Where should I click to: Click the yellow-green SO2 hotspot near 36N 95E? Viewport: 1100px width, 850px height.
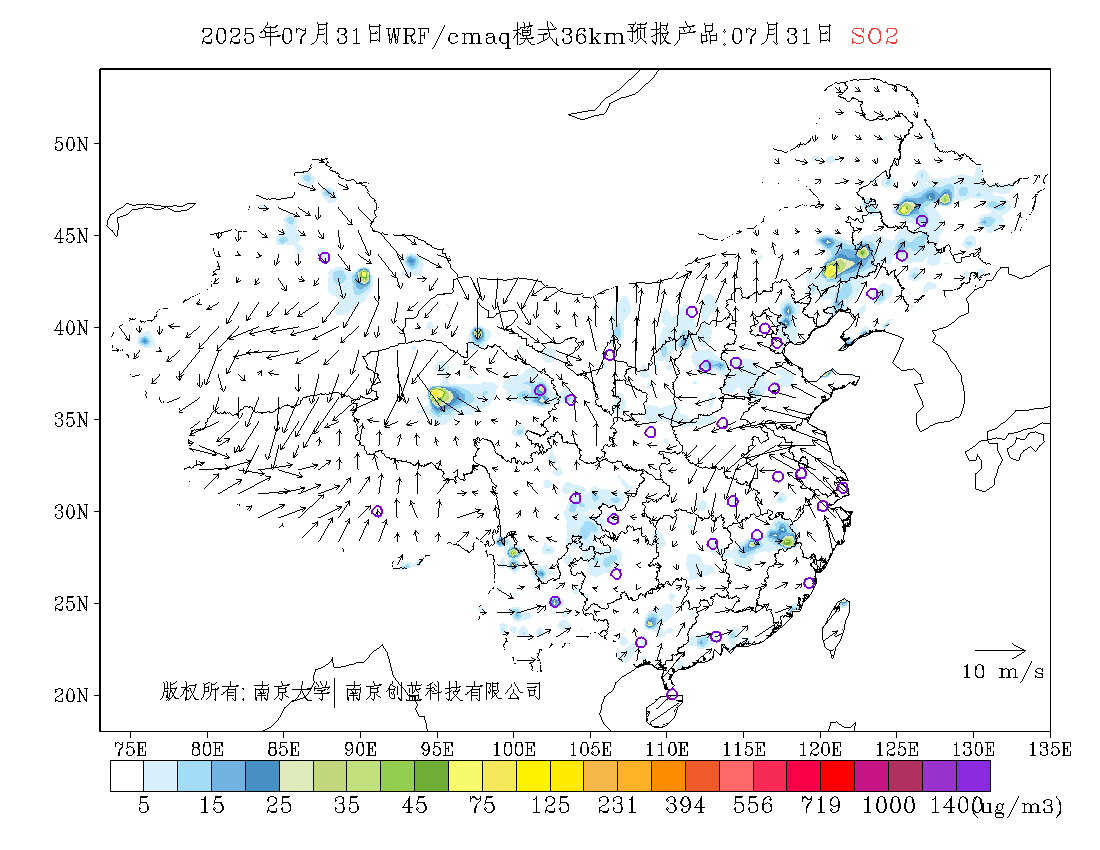coord(441,396)
